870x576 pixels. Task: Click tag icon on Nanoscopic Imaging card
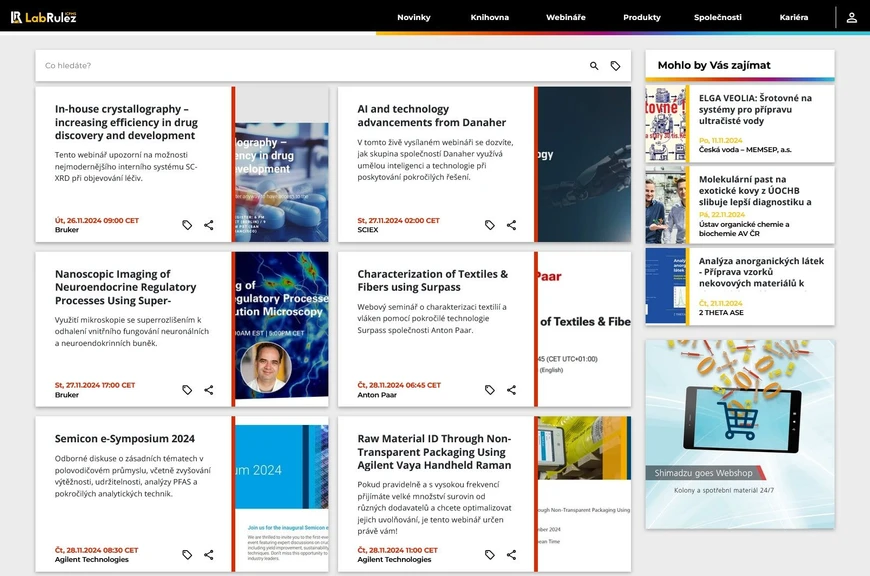187,390
